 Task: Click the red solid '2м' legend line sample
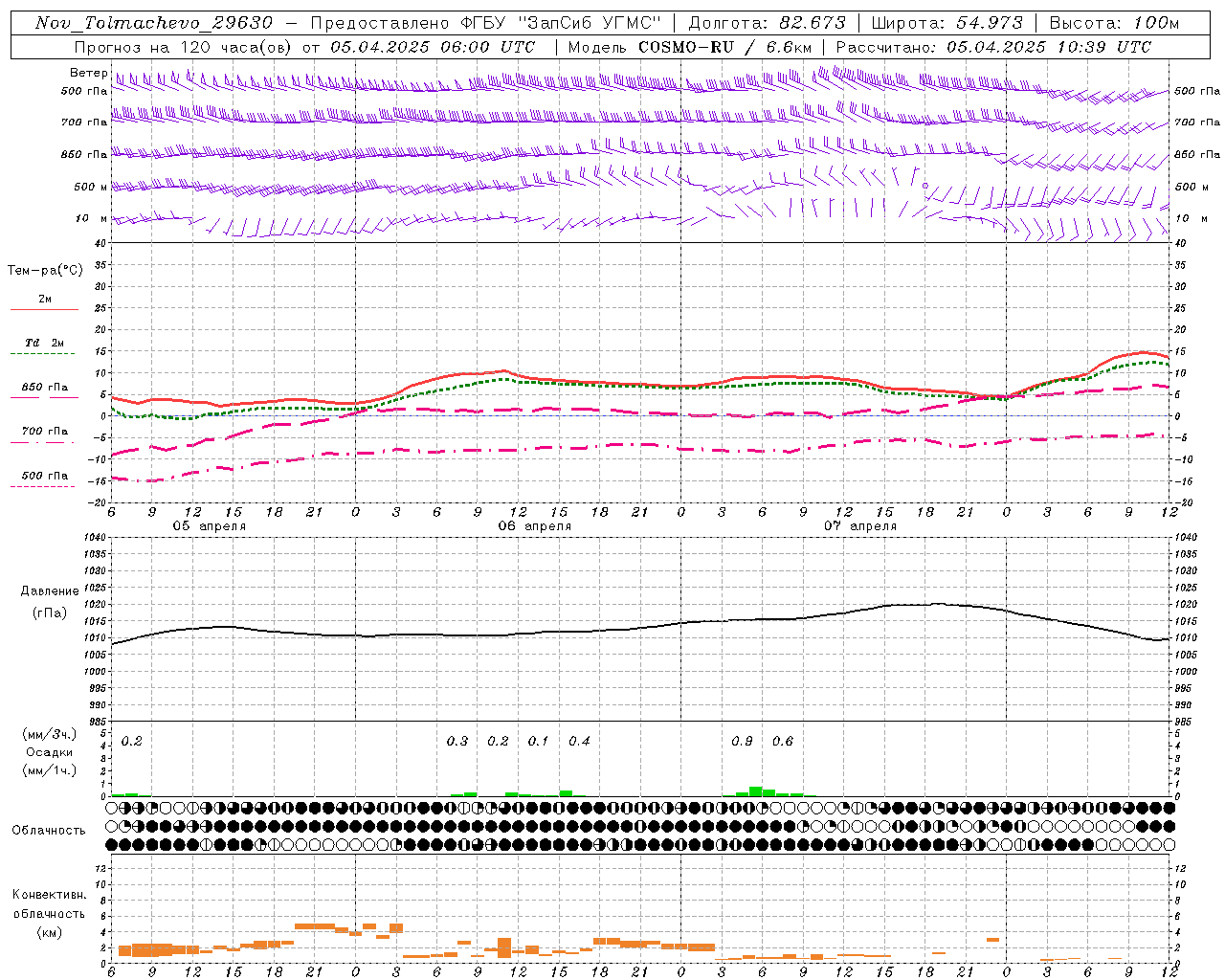pyautogui.click(x=44, y=310)
